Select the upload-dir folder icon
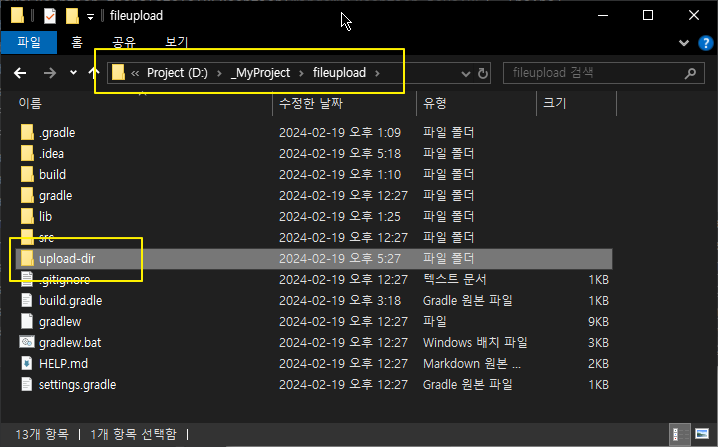This screenshot has width=718, height=447. tap(27, 258)
